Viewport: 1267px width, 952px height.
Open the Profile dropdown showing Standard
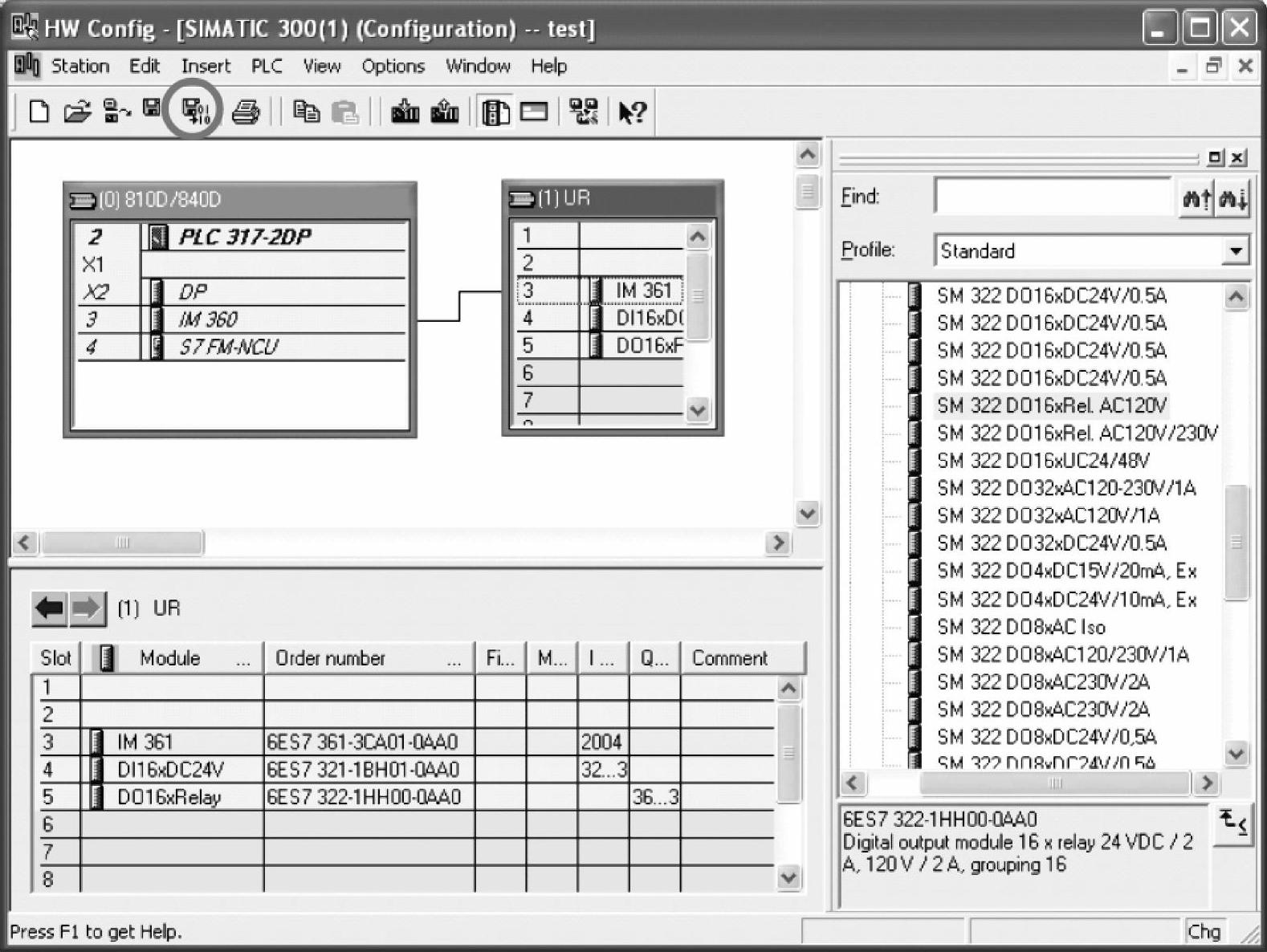[1236, 250]
